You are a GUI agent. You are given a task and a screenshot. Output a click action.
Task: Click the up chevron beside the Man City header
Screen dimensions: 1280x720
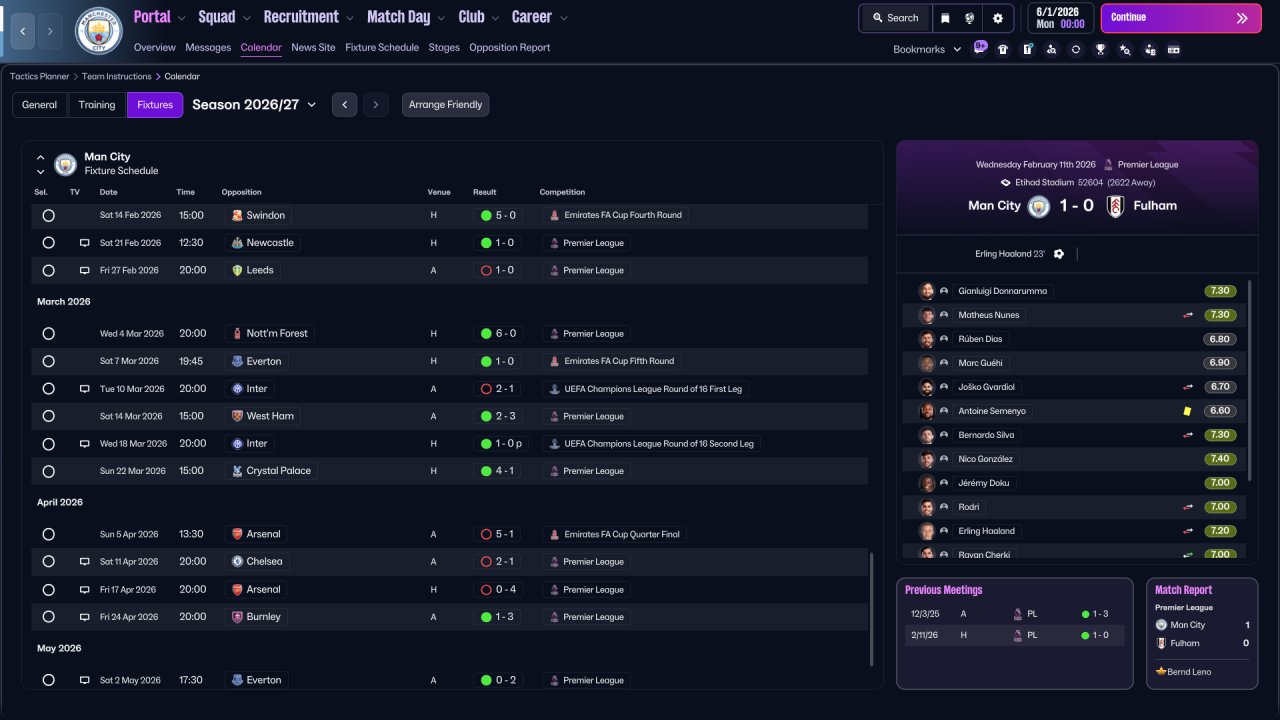40,157
